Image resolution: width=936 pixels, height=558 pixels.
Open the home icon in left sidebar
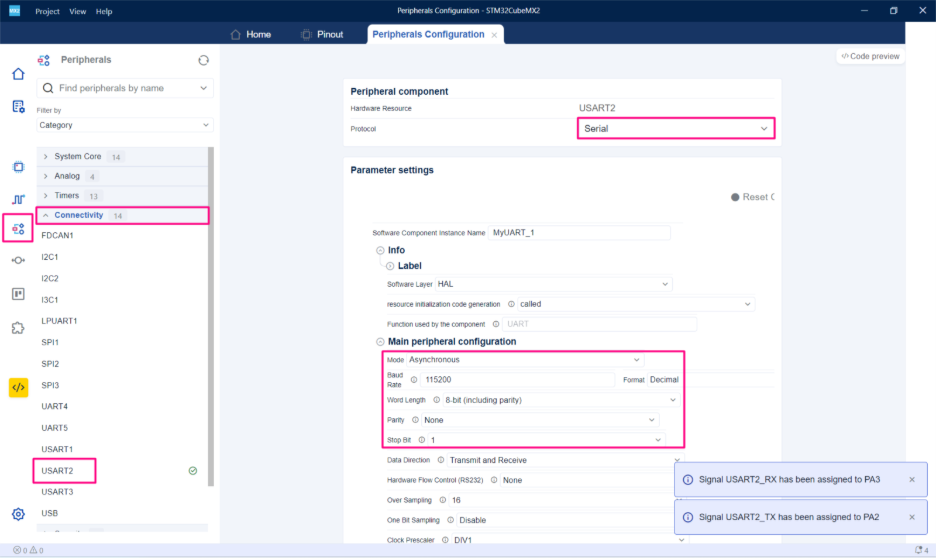click(19, 74)
